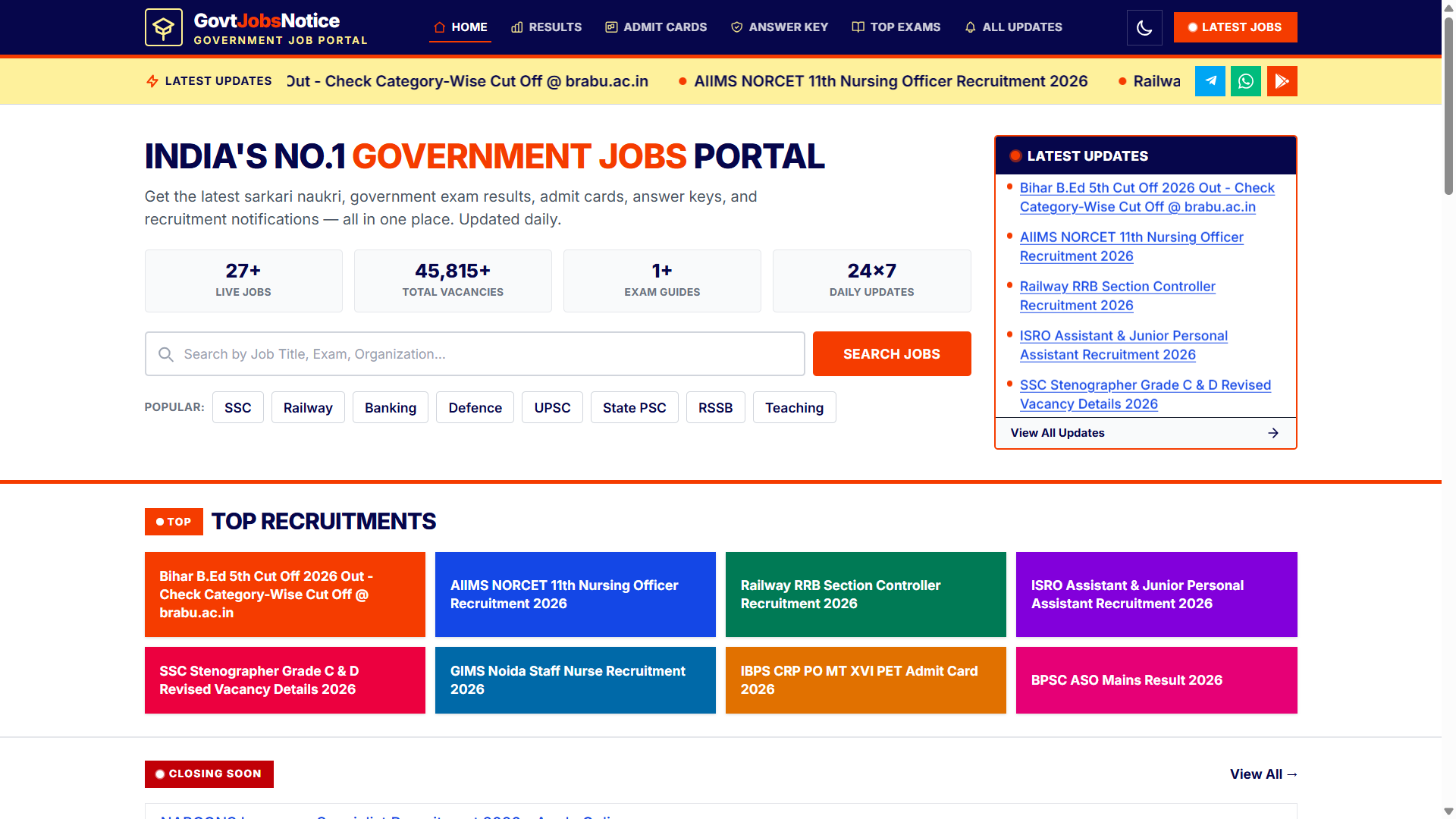
Task: Click the 1+ Exam Guides stat box
Action: click(662, 281)
